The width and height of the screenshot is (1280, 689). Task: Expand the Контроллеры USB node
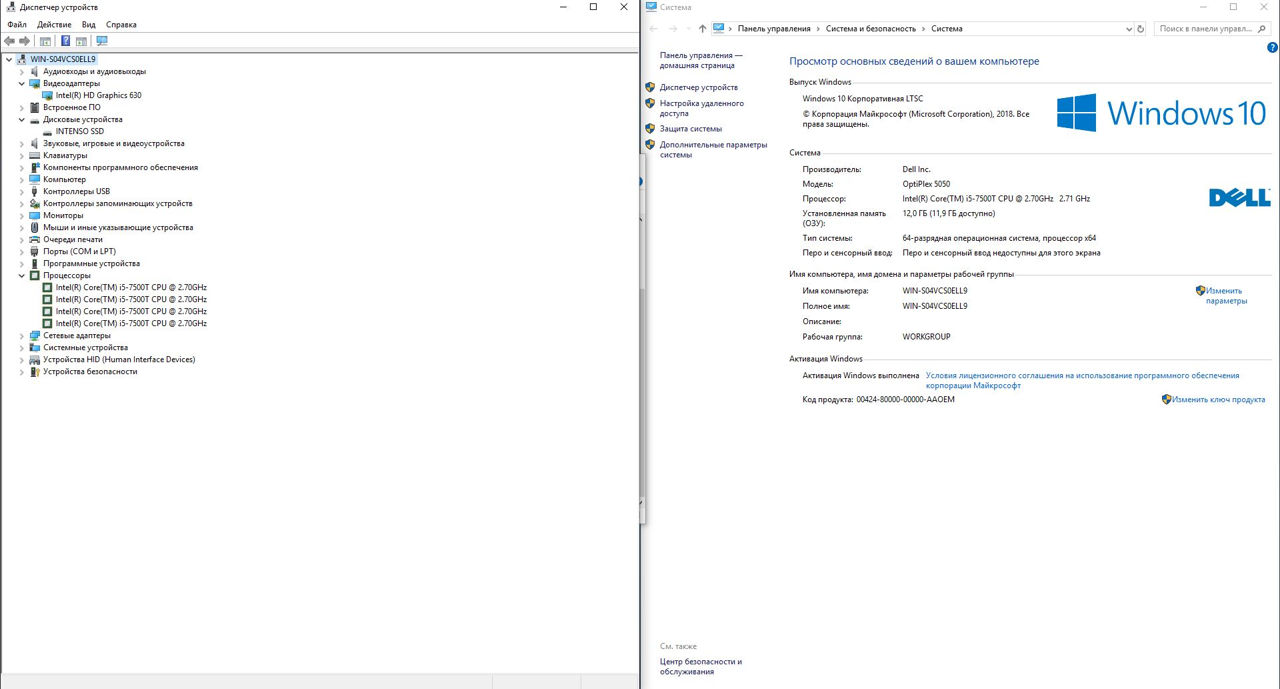[22, 192]
